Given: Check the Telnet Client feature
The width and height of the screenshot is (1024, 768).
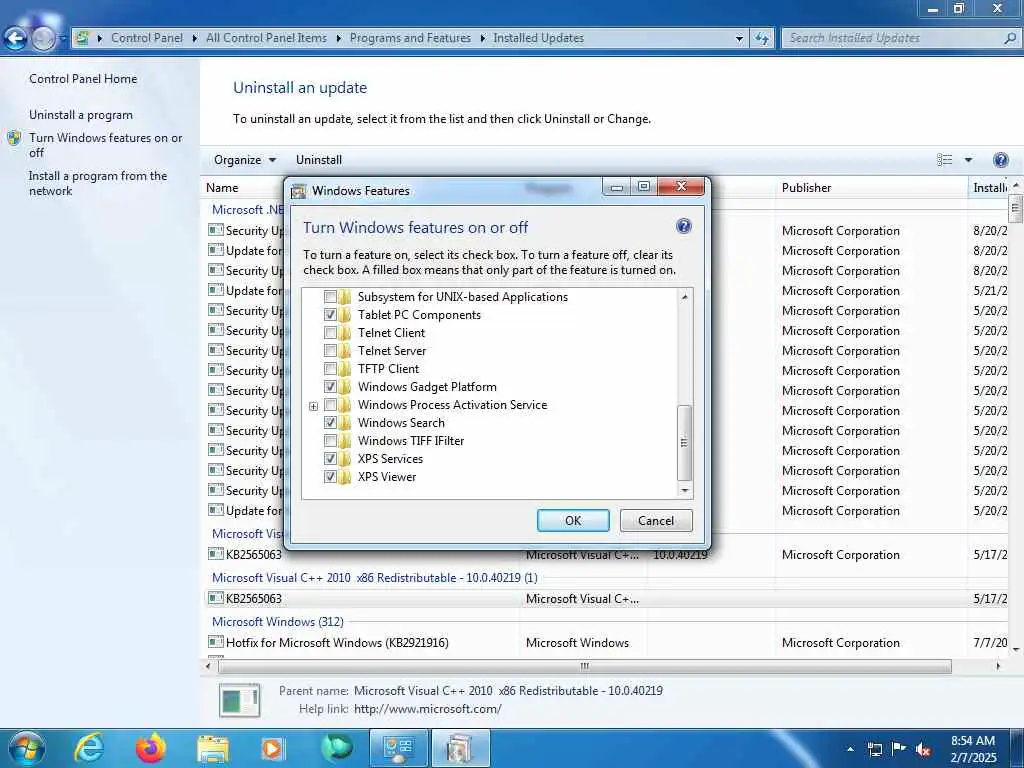Looking at the screenshot, I should [x=330, y=333].
